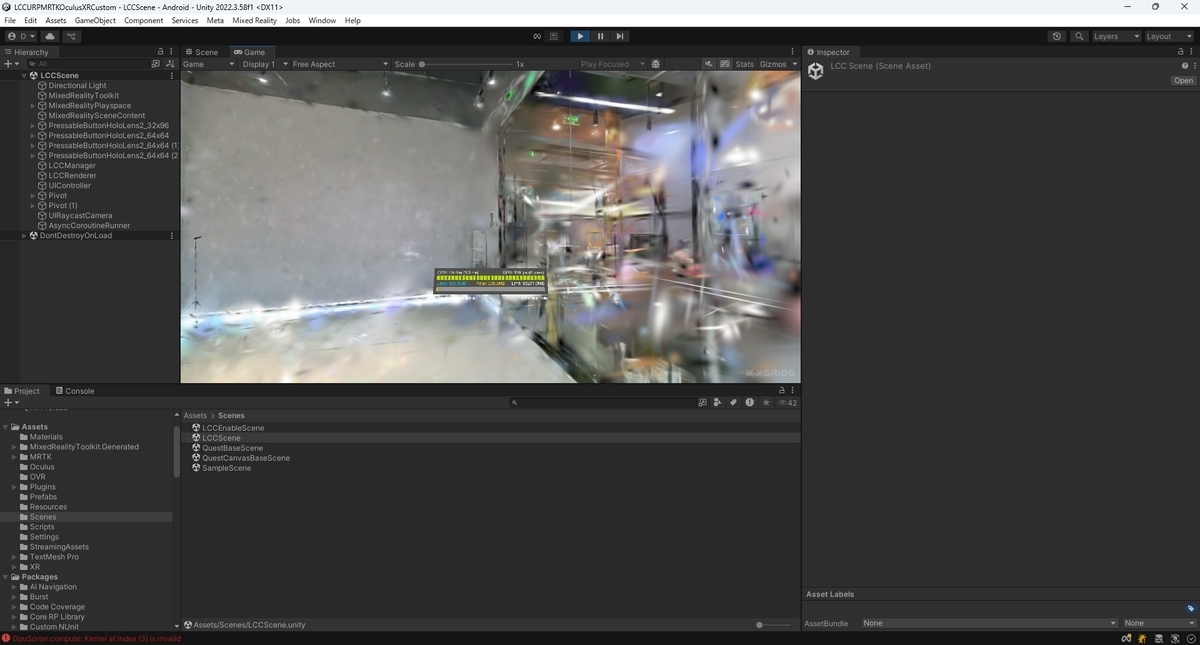Open the Free Aspect dropdown
This screenshot has width=1200, height=645.
coord(340,64)
